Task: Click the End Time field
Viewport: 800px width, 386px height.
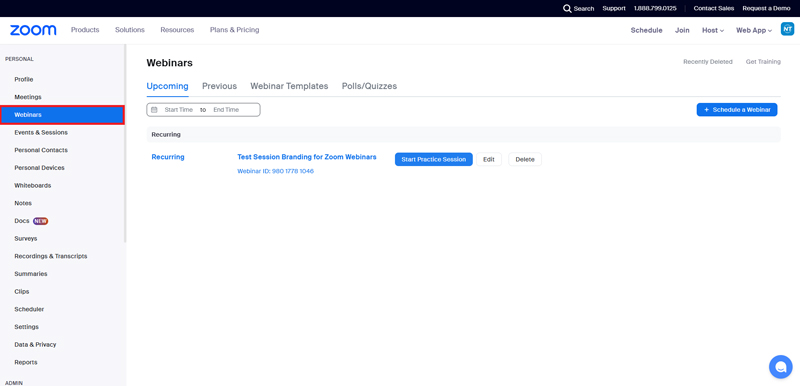Action: click(226, 110)
